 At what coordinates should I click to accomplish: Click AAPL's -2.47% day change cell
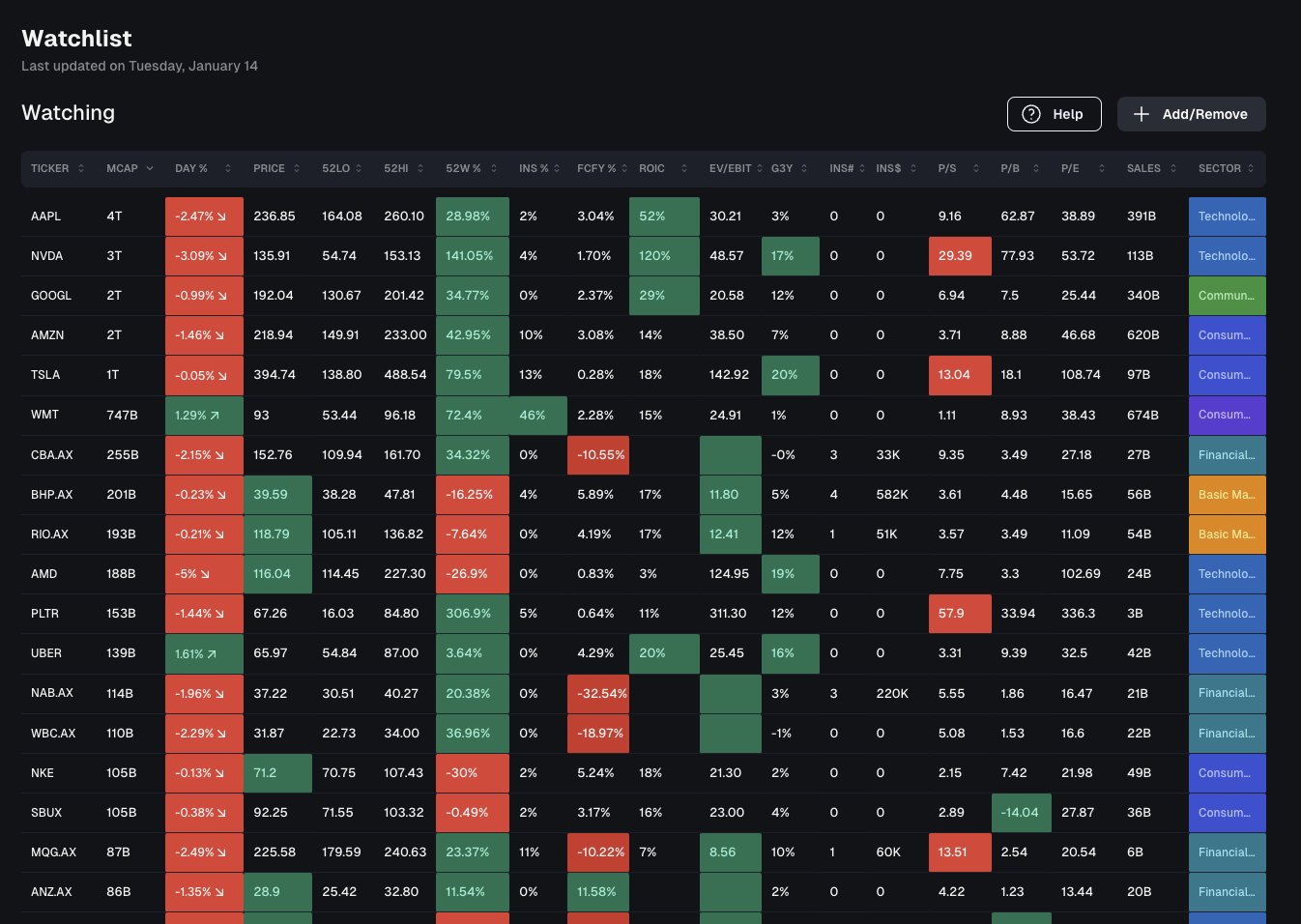pyautogui.click(x=204, y=217)
